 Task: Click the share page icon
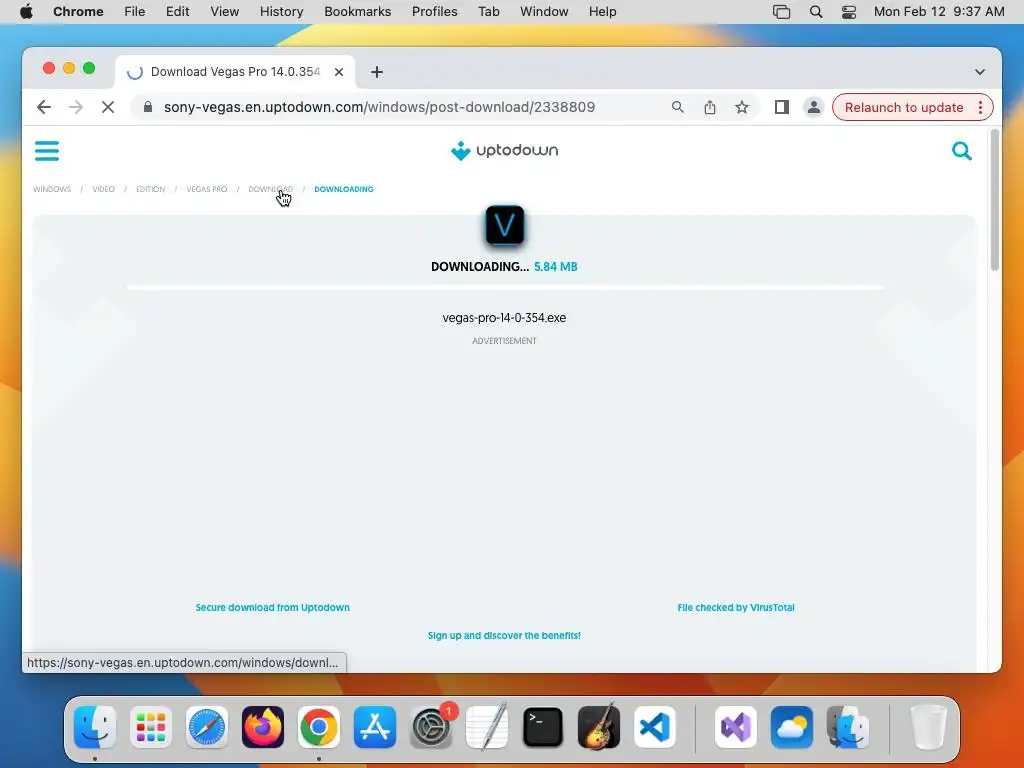click(x=710, y=107)
